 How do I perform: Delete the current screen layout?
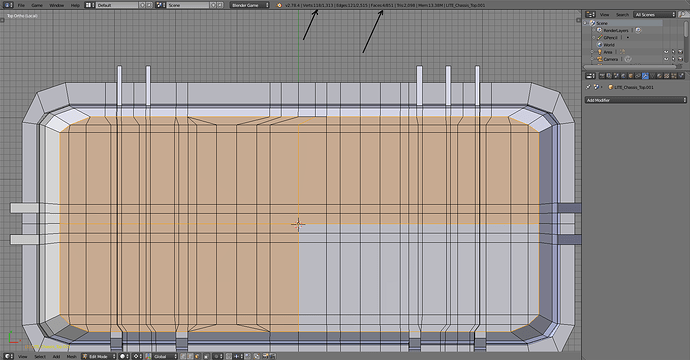pos(149,5)
